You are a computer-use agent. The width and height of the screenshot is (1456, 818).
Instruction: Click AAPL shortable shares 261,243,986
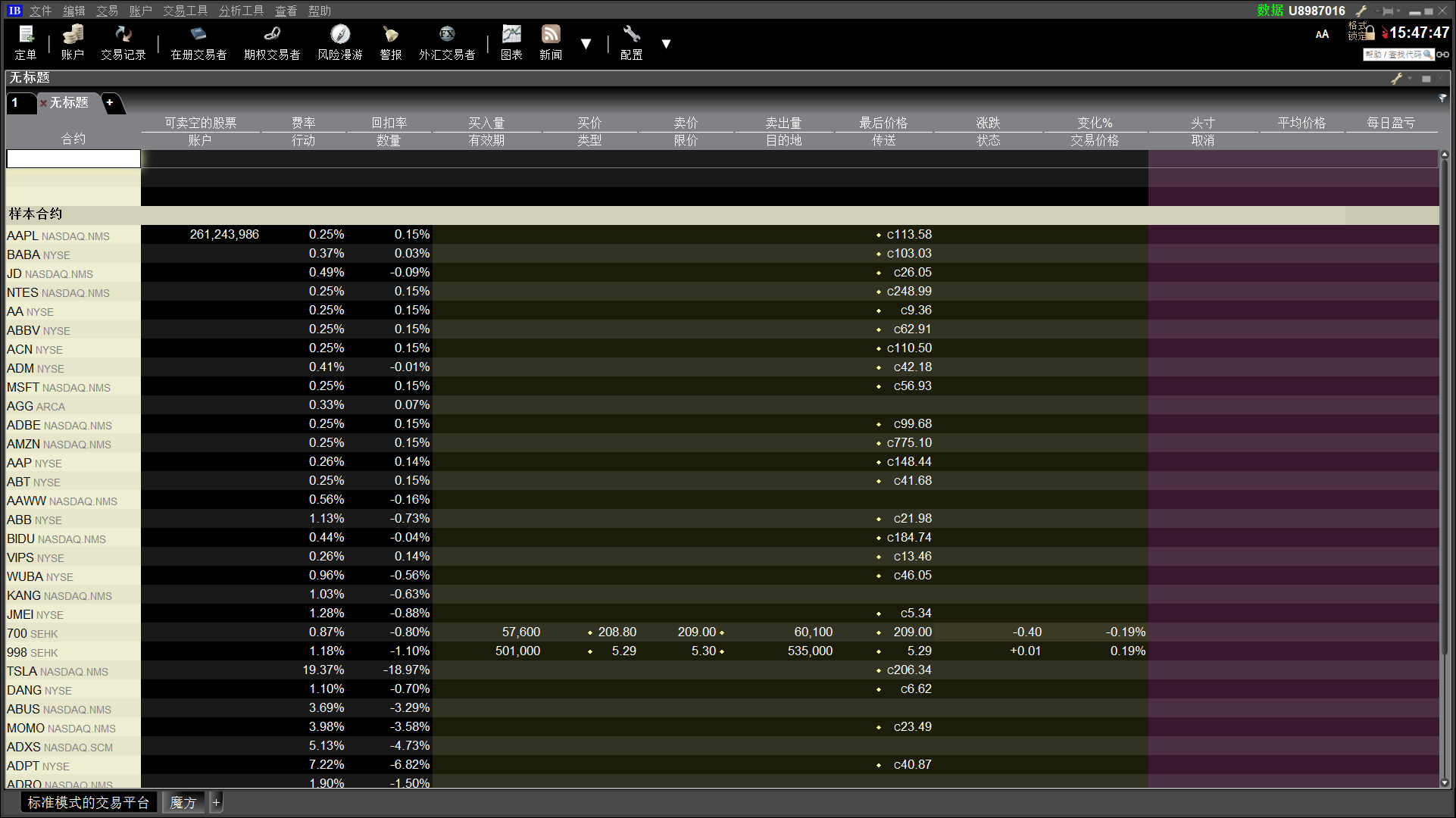click(x=224, y=234)
